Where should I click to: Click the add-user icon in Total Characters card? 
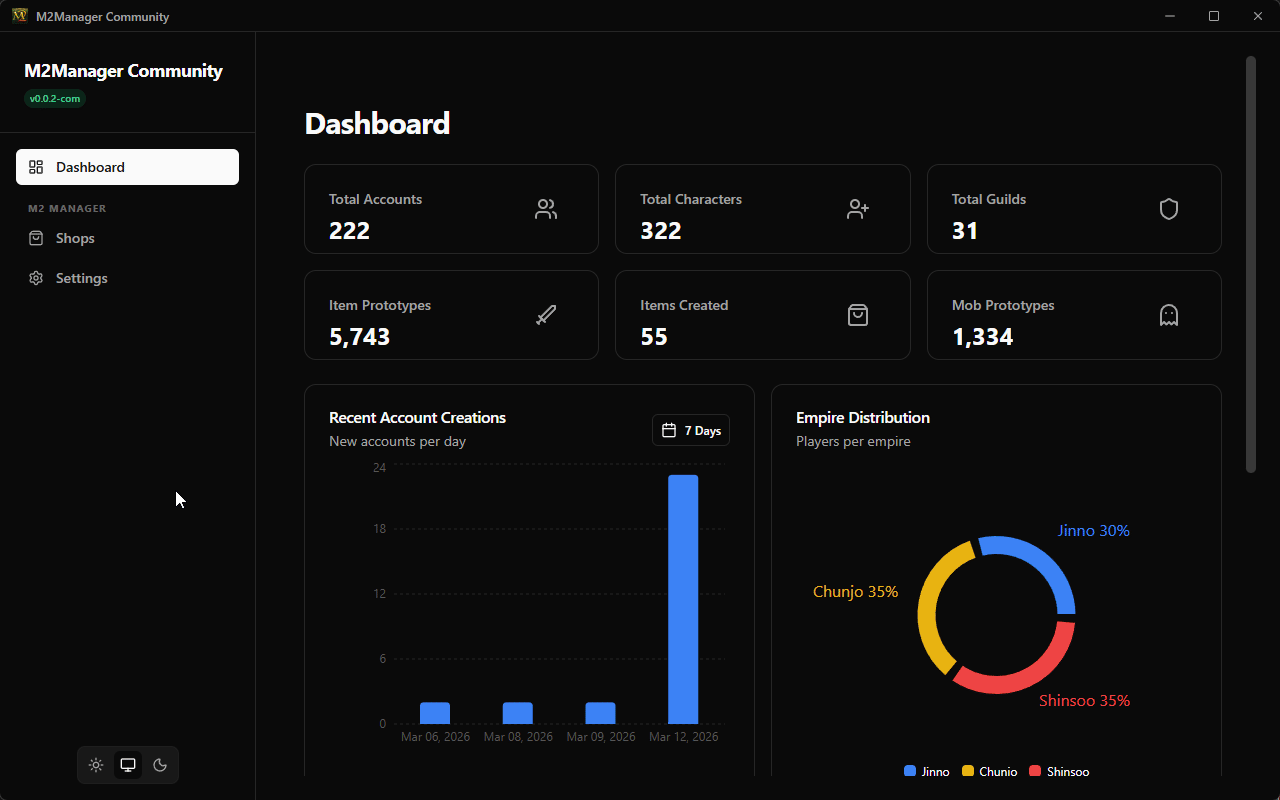tap(858, 209)
